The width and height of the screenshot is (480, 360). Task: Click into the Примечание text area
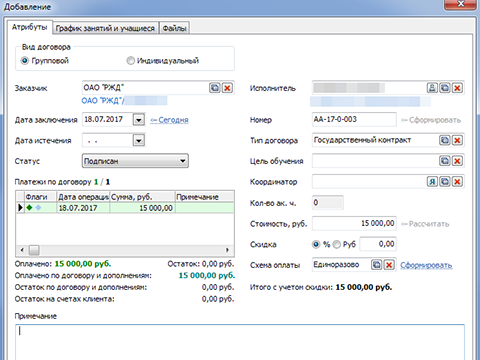240,342
